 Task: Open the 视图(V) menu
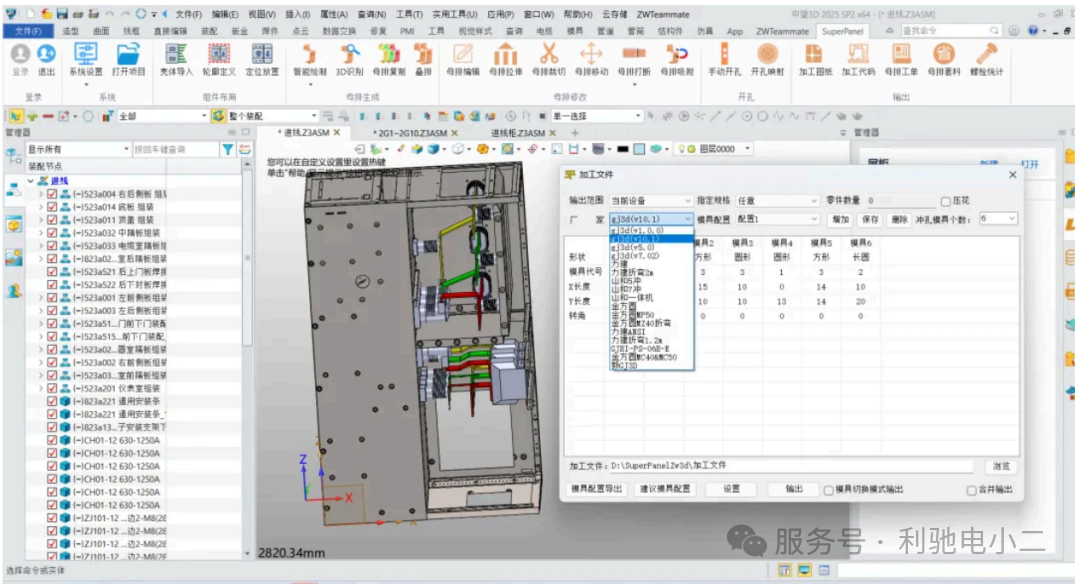[x=262, y=14]
